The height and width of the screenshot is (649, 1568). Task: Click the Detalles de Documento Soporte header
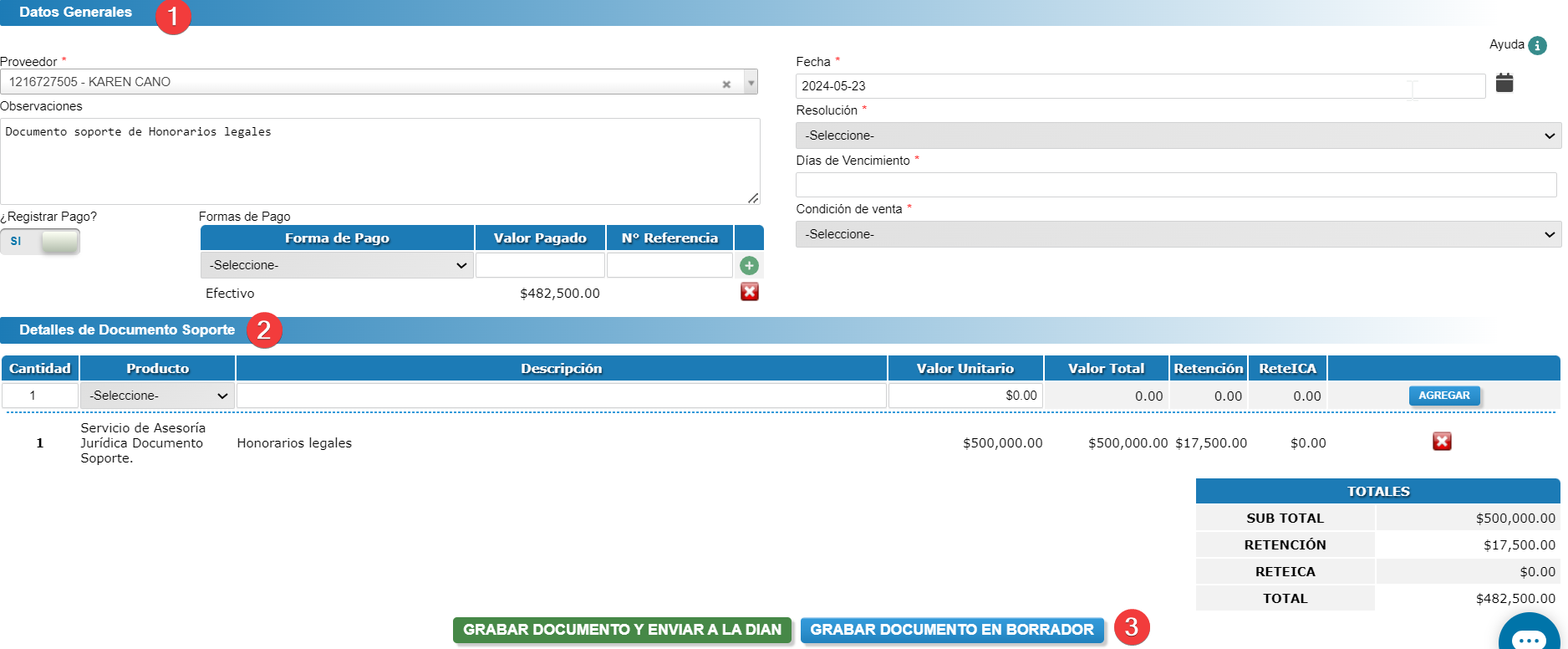coord(127,330)
